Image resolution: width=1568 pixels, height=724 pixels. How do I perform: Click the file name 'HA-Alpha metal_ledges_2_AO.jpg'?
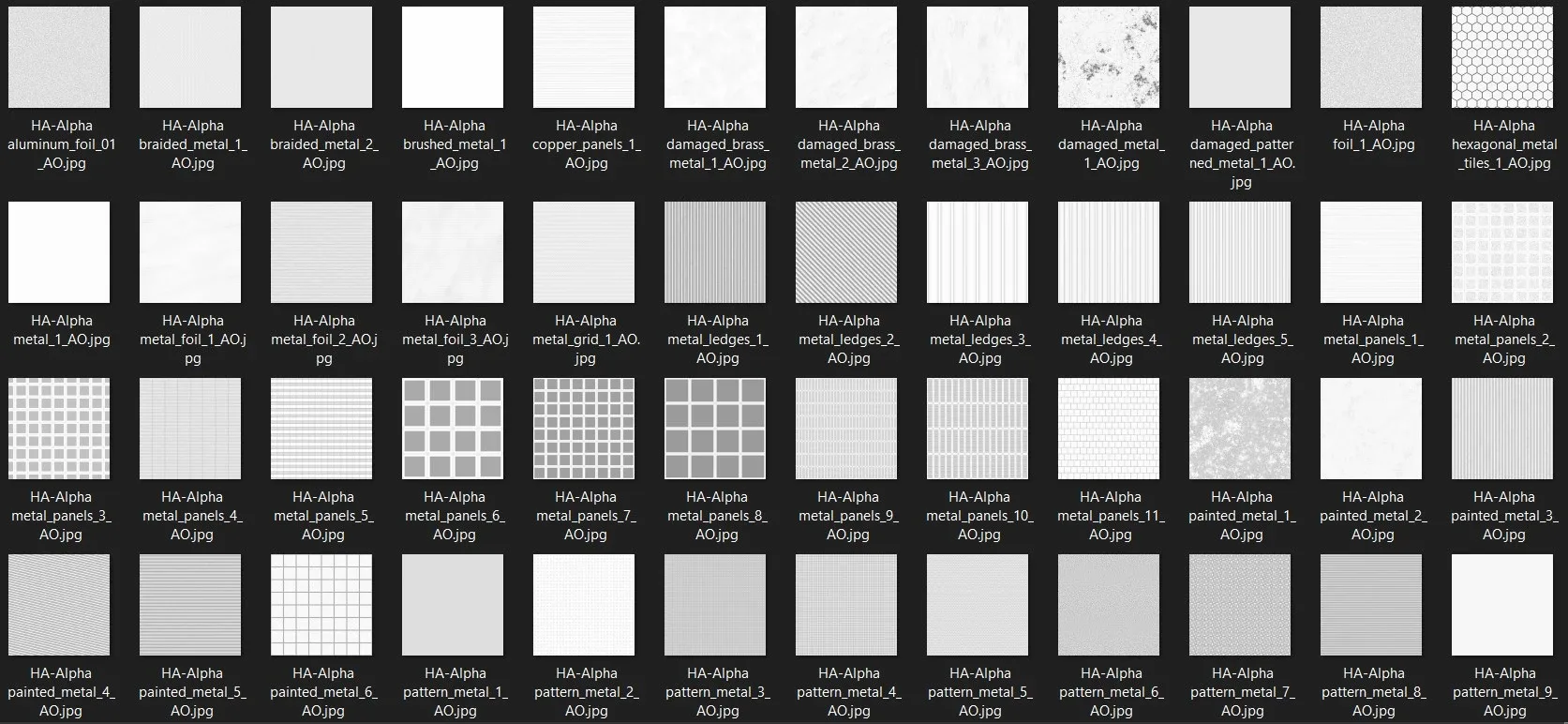[x=848, y=339]
